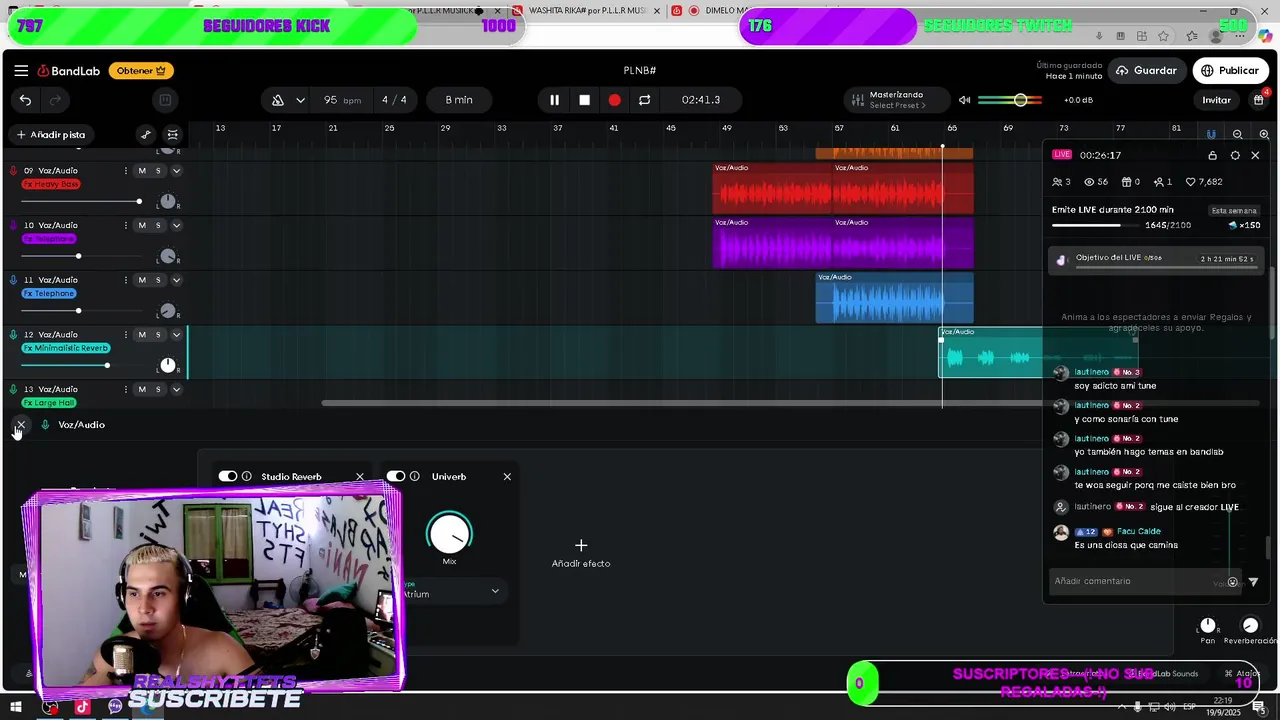Toggle the loop cycle button
Viewport: 1280px width, 720px height.
coord(644,100)
